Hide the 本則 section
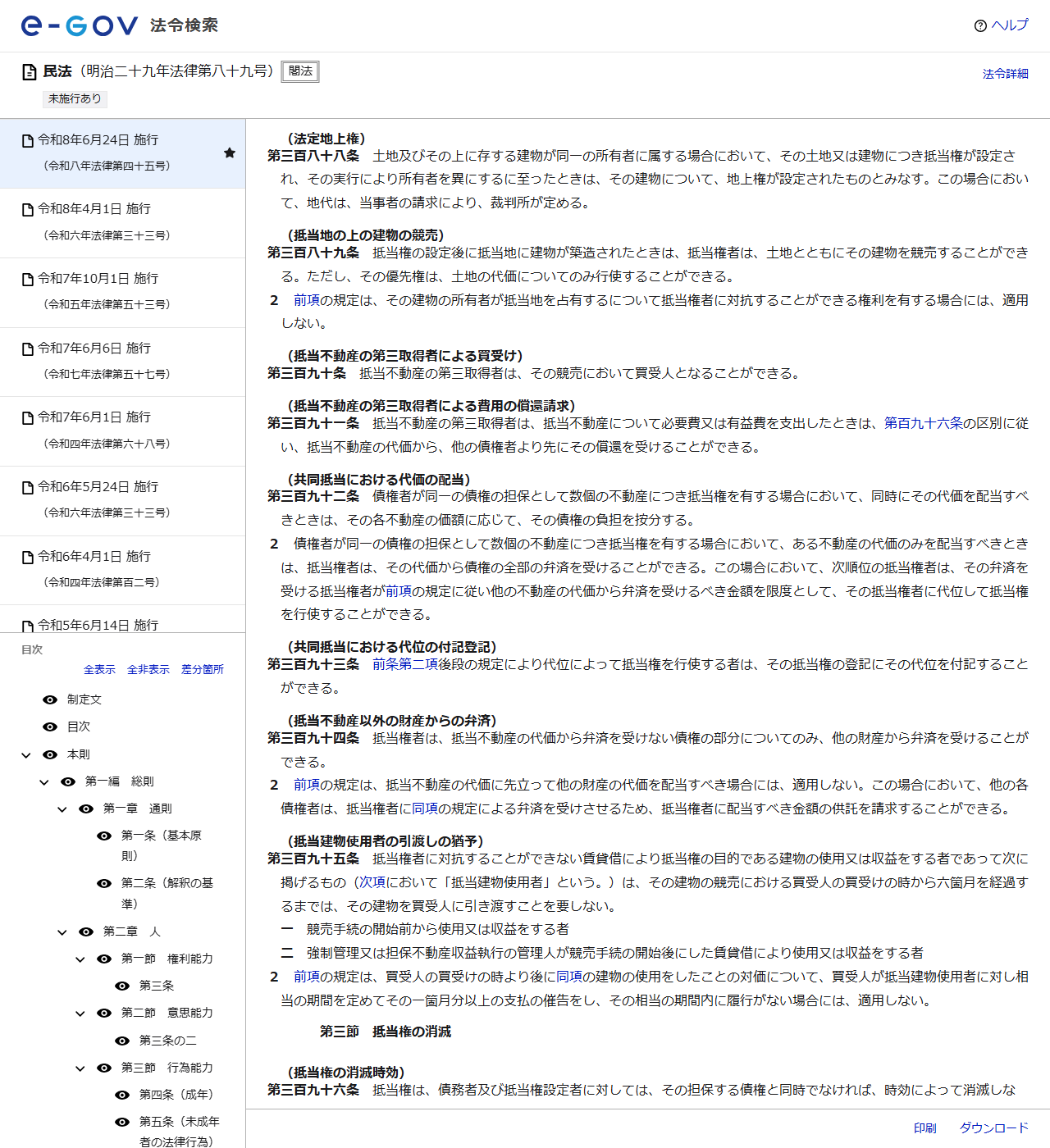1050x1148 pixels. tap(50, 754)
